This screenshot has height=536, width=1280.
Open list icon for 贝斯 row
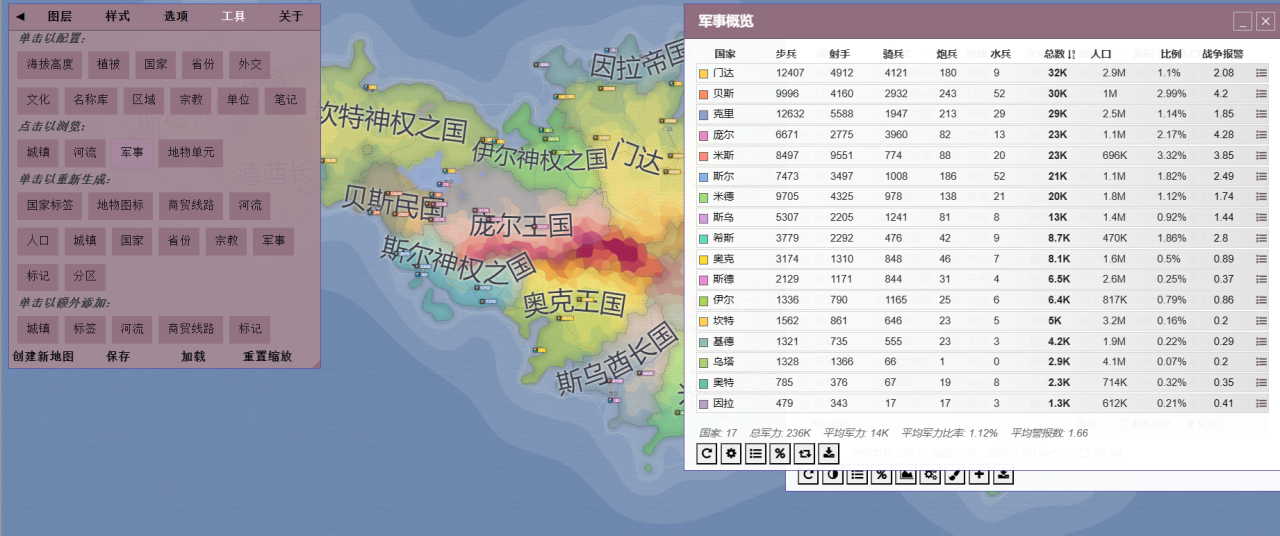coord(1261,93)
